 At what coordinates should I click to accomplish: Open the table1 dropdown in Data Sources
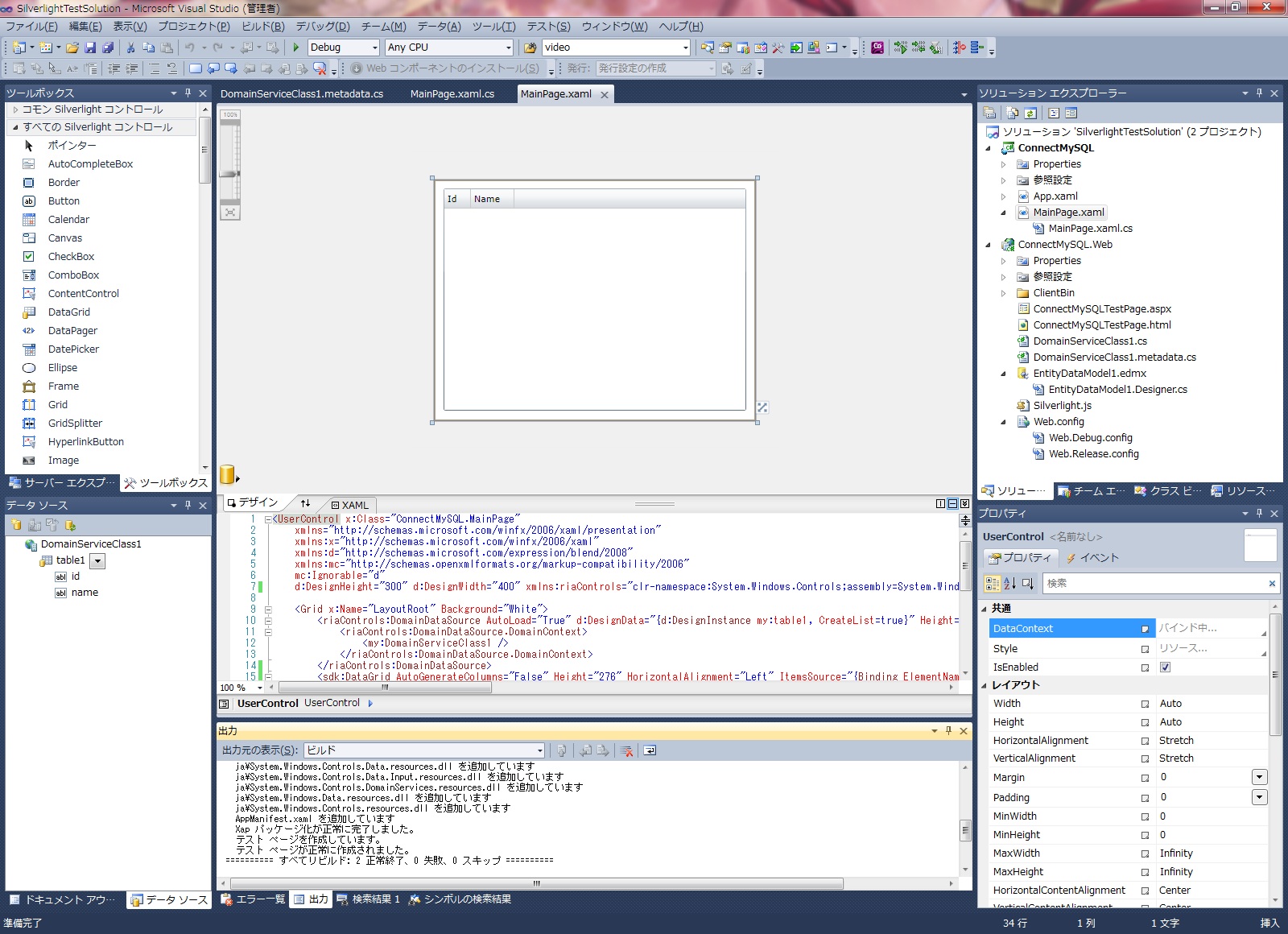tap(97, 561)
